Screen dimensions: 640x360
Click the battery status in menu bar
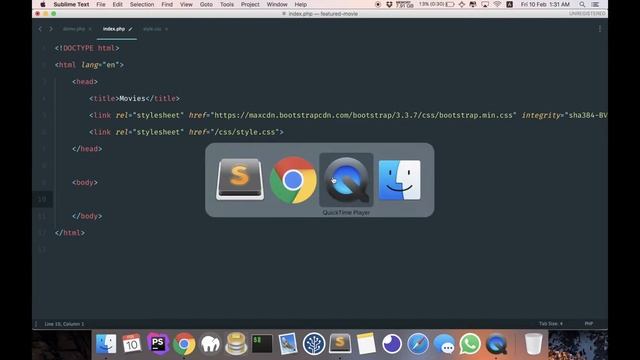coord(436,4)
